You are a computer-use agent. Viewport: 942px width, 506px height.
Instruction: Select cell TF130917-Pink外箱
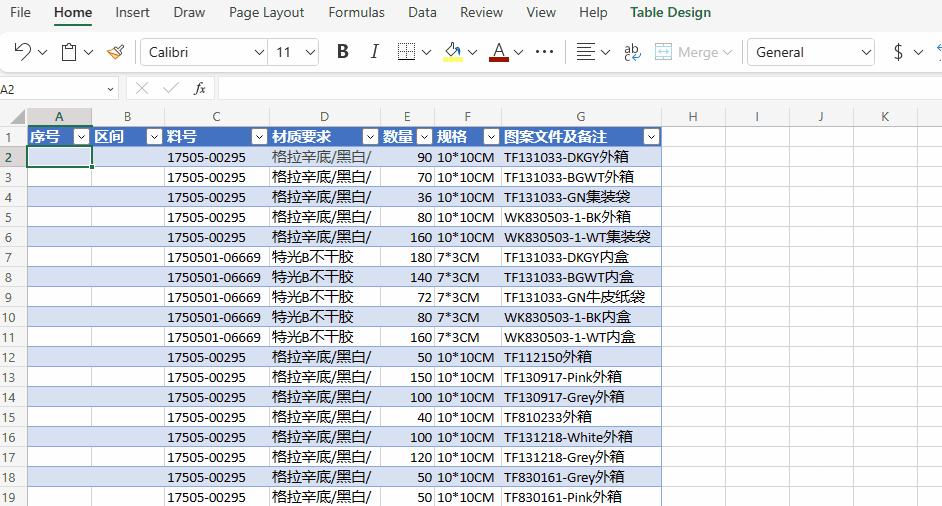tap(581, 377)
